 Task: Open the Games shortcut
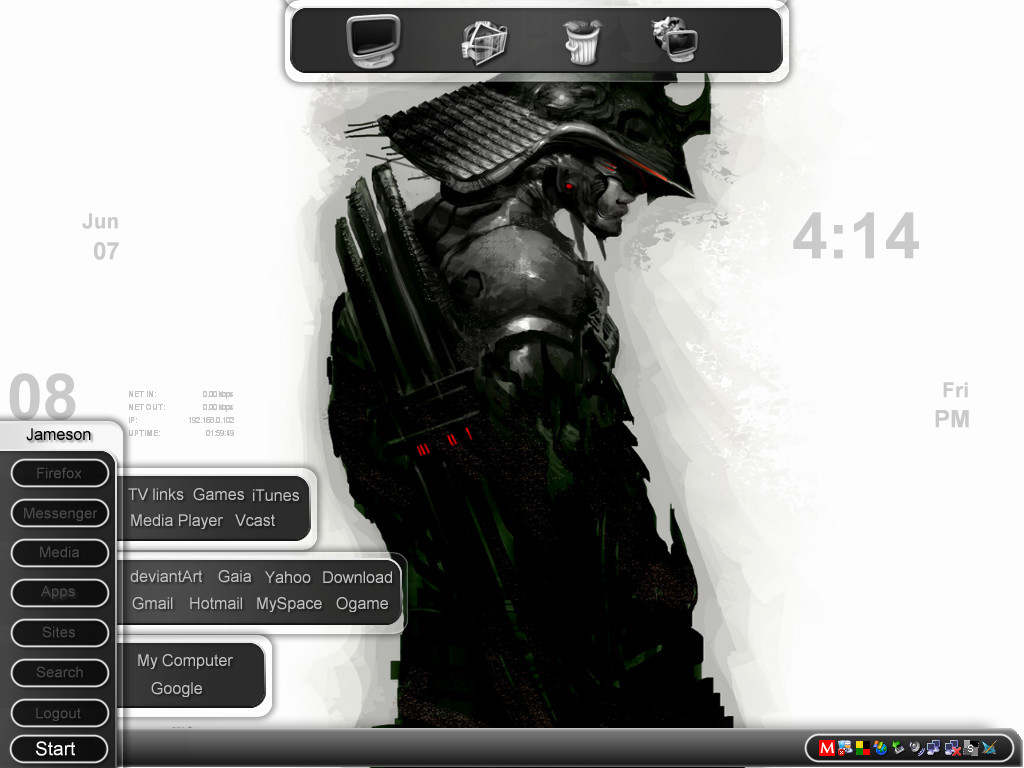pos(218,494)
